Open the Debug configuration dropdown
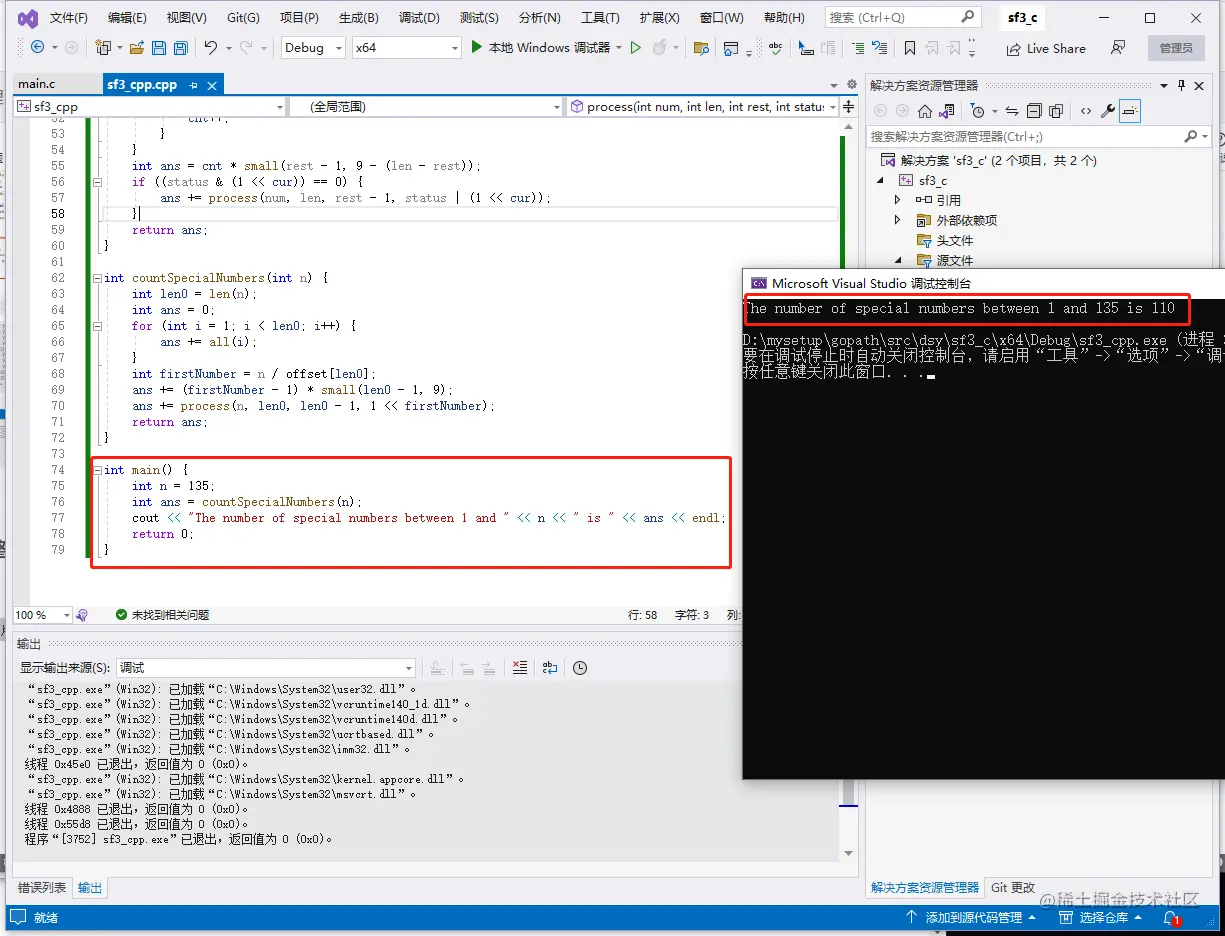 click(313, 48)
